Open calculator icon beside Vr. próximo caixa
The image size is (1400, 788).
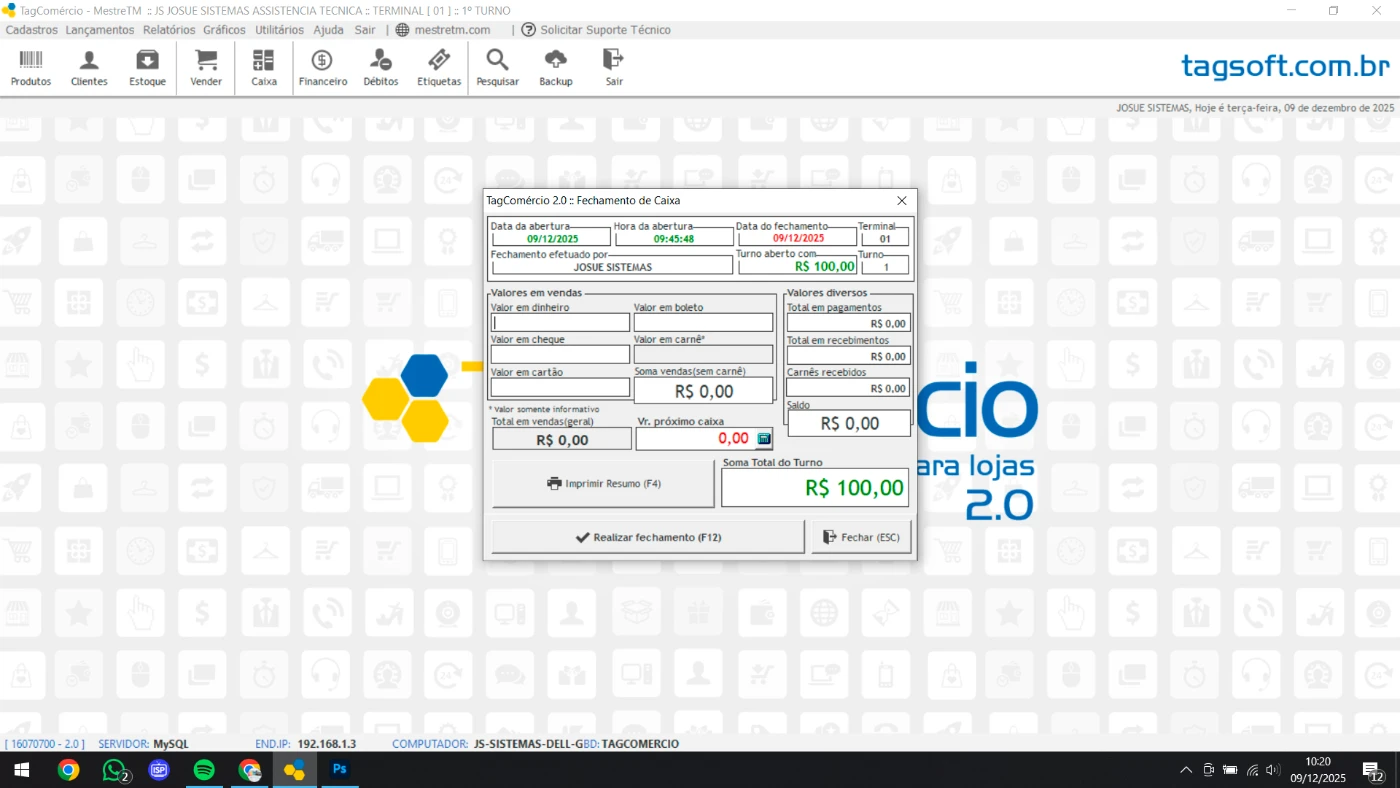(x=764, y=438)
